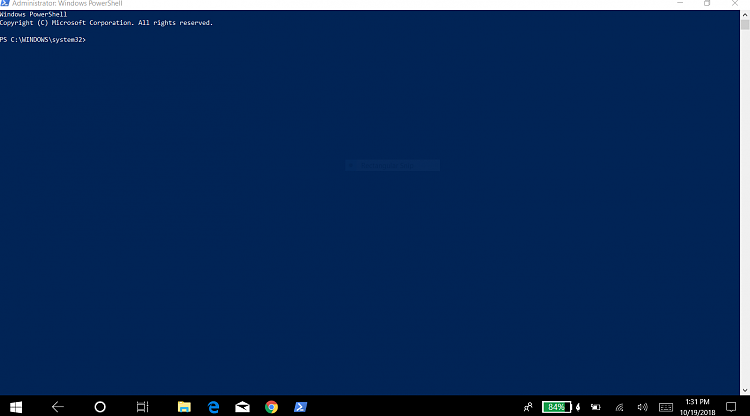
Task: Launch File Explorer from the taskbar
Action: coord(184,407)
